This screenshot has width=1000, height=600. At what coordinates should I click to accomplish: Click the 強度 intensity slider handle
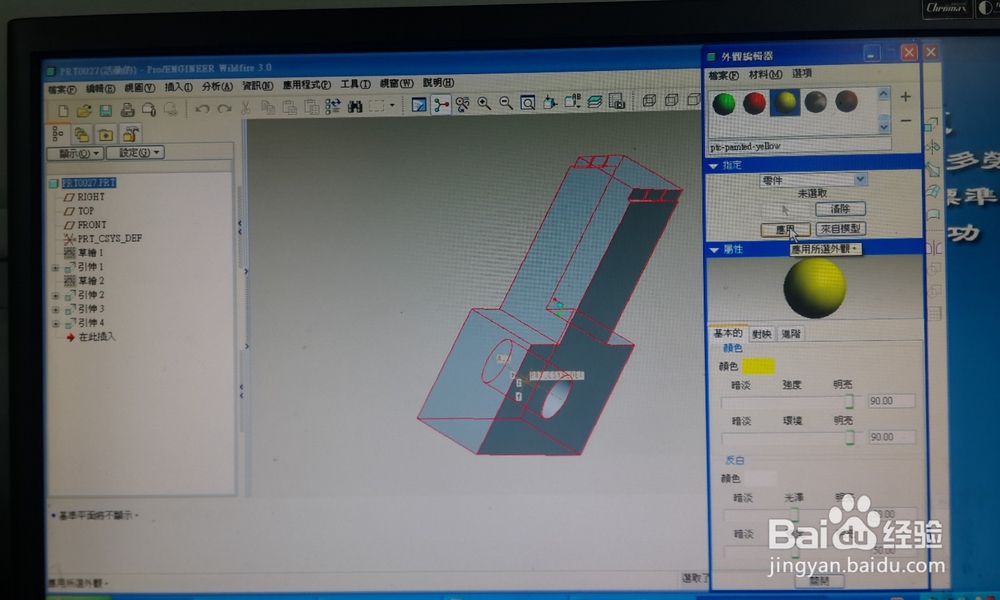[x=849, y=401]
